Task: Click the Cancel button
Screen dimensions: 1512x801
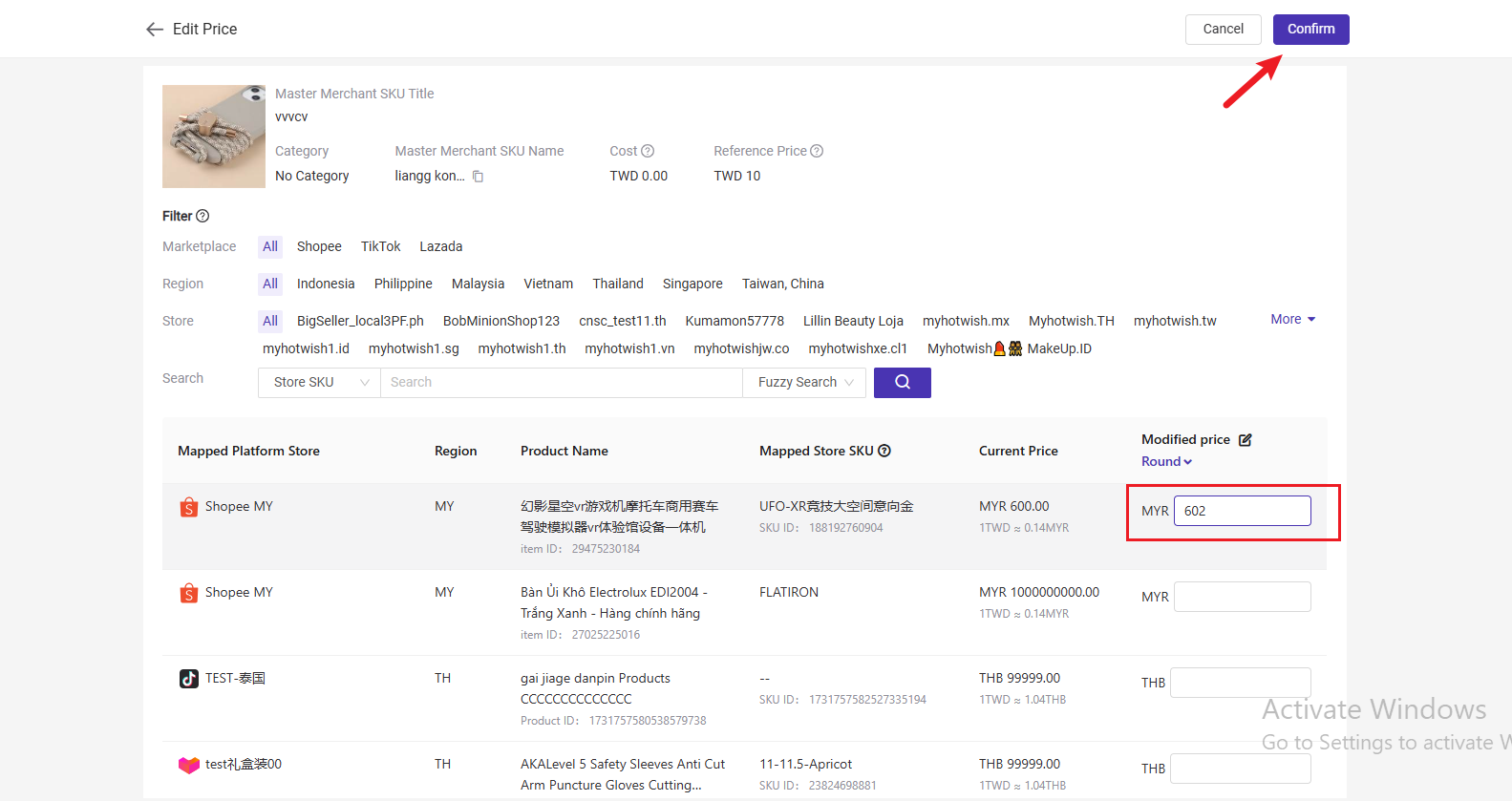Action: [x=1224, y=30]
